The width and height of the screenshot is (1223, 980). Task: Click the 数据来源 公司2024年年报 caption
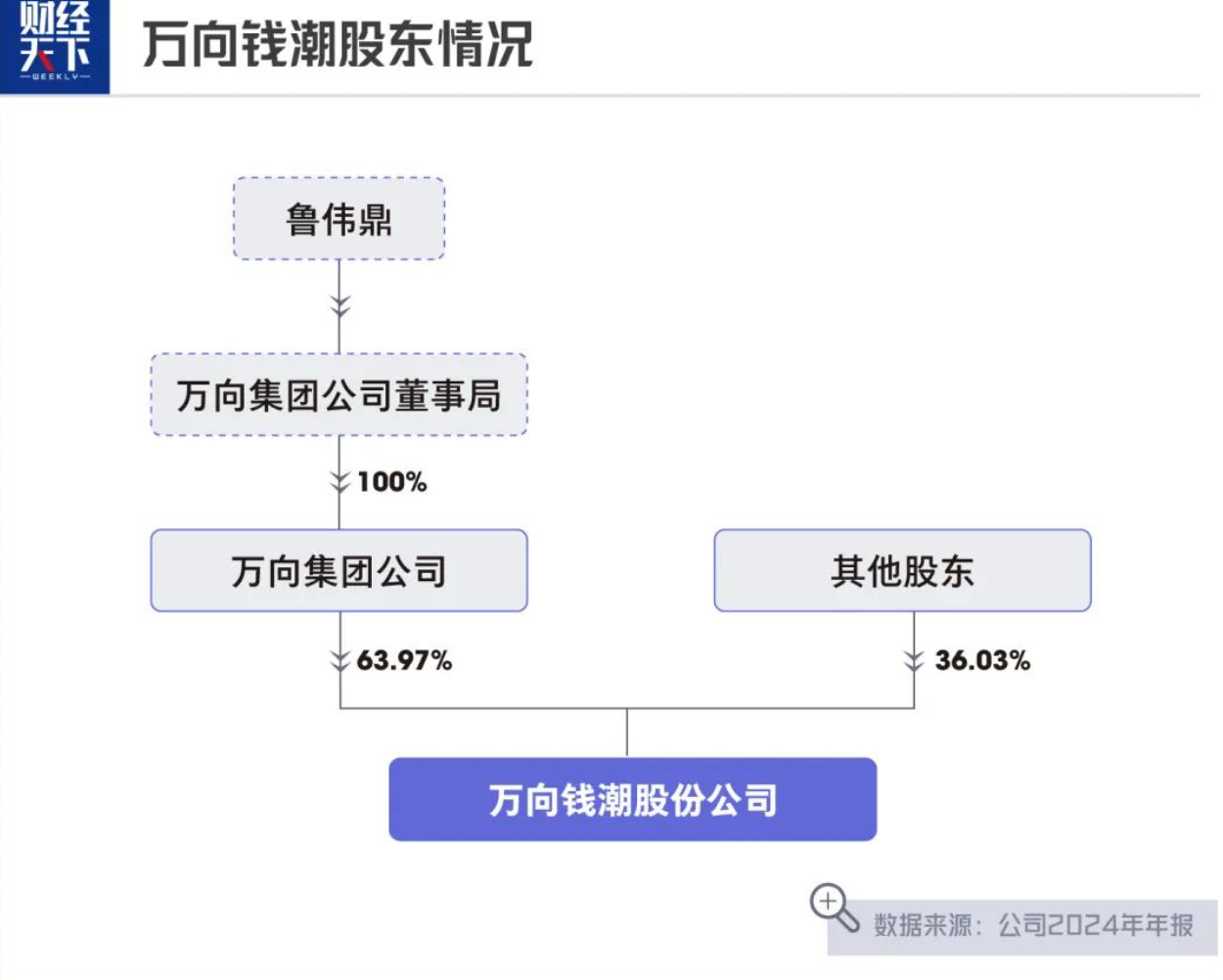click(x=1033, y=925)
